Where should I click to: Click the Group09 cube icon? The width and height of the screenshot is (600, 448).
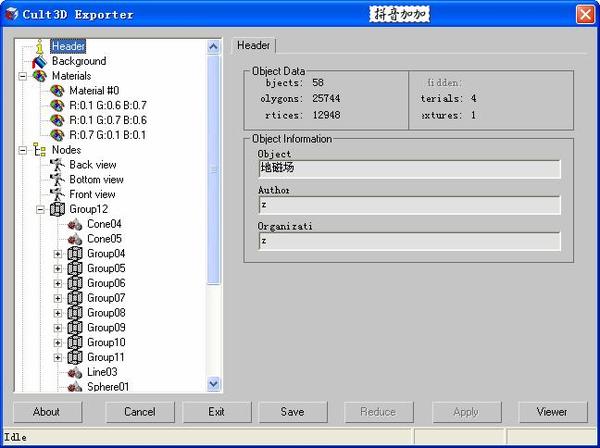pyautogui.click(x=75, y=328)
